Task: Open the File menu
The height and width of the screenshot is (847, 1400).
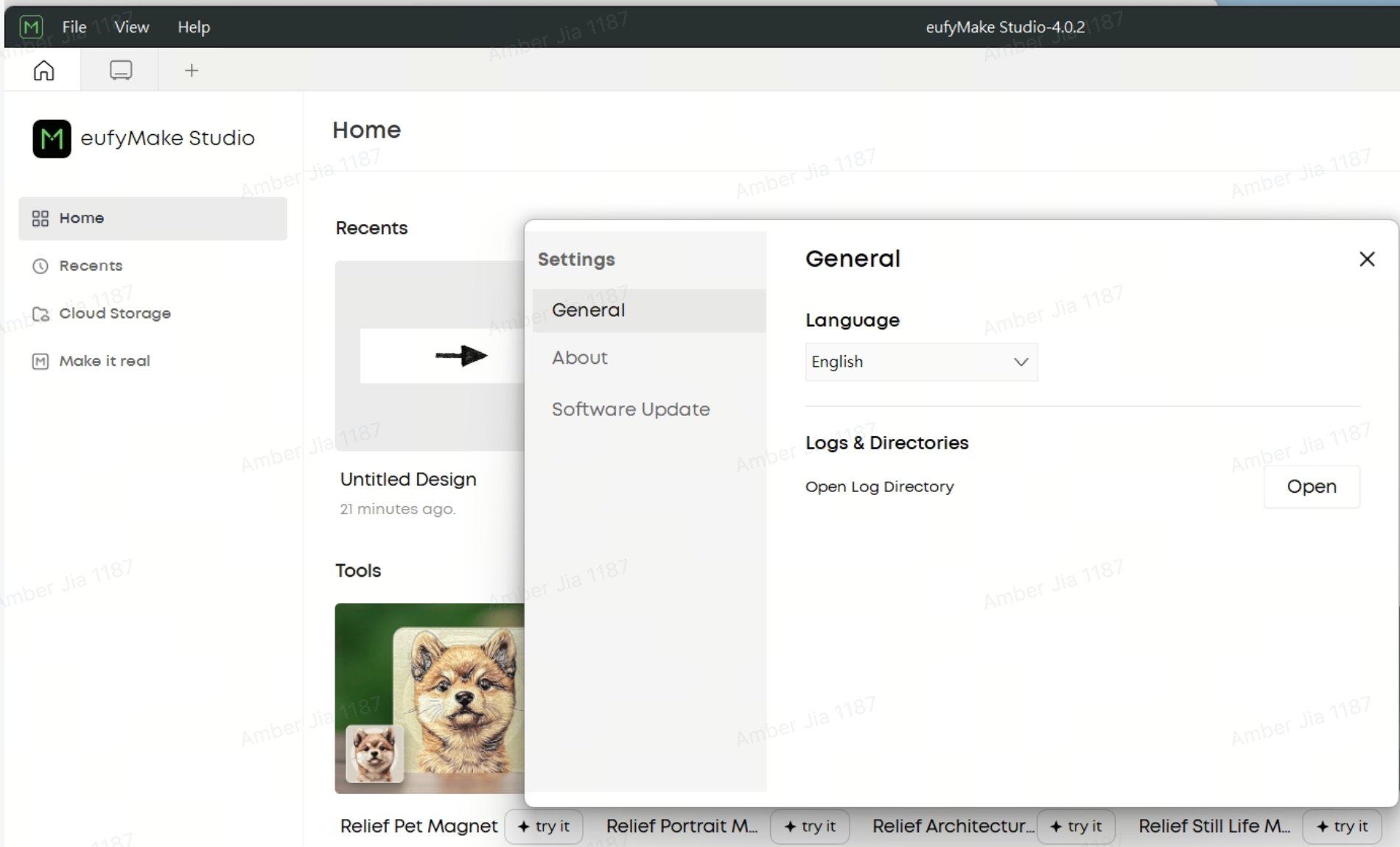Action: point(74,27)
